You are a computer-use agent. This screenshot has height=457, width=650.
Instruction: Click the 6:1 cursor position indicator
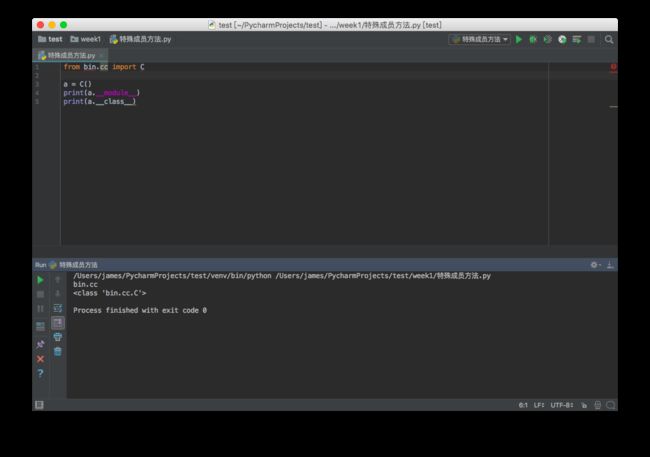coord(523,405)
